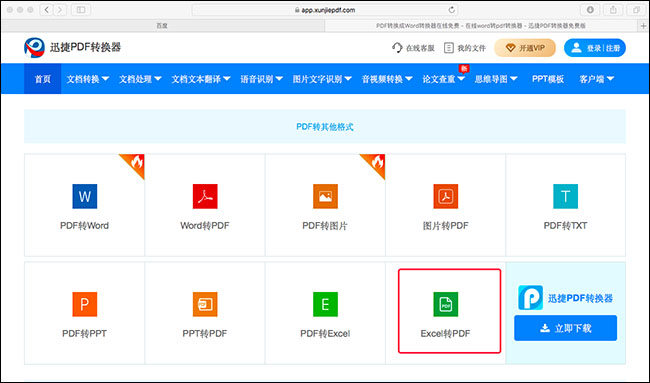This screenshot has height=383, width=650.
Task: Click the PDF转Excel green E icon
Action: pos(325,304)
